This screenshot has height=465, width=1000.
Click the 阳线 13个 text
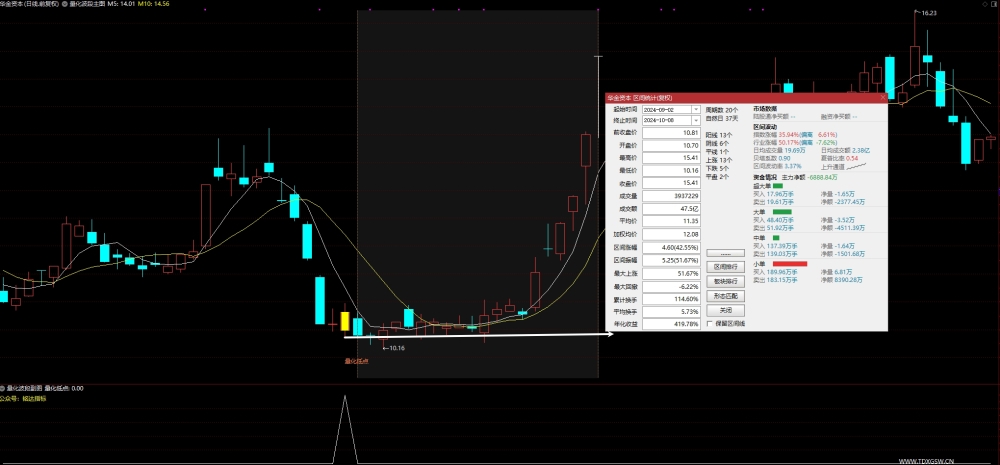point(719,135)
